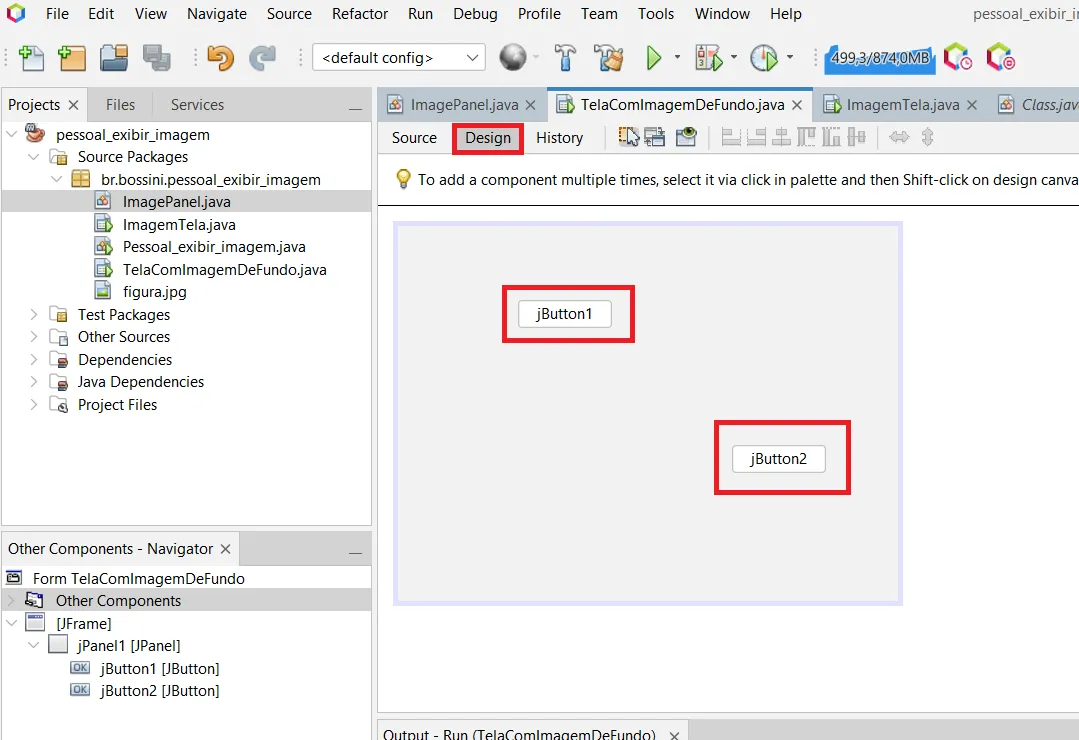
Task: Click the Profile Project clock icon
Action: (x=764, y=58)
